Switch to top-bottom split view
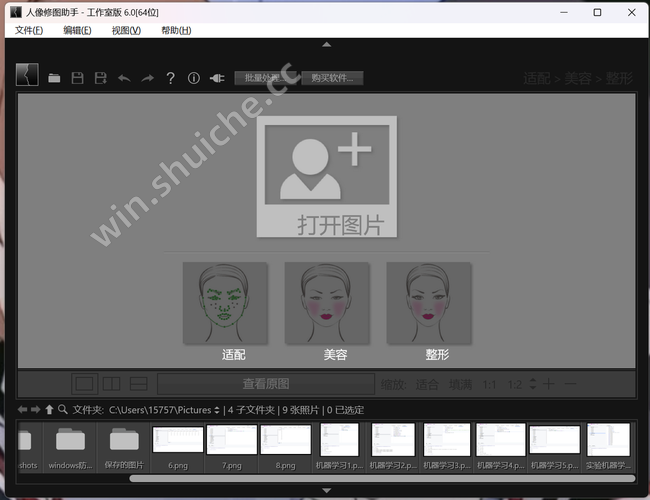 pos(139,384)
